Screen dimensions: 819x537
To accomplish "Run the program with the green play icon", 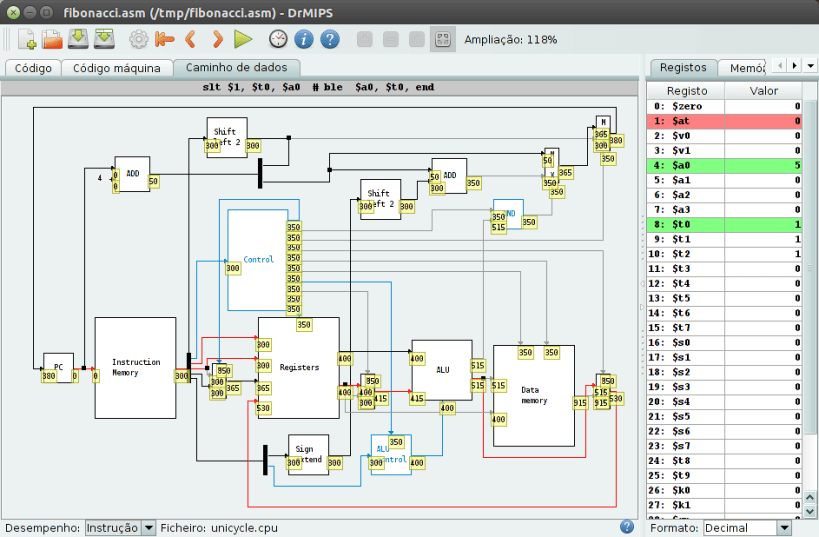I will (243, 40).
